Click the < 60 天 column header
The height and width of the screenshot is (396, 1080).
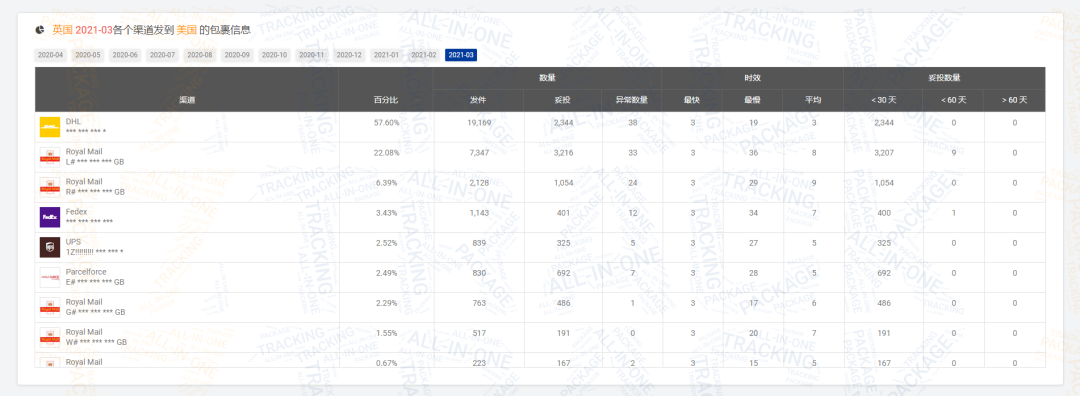click(953, 101)
